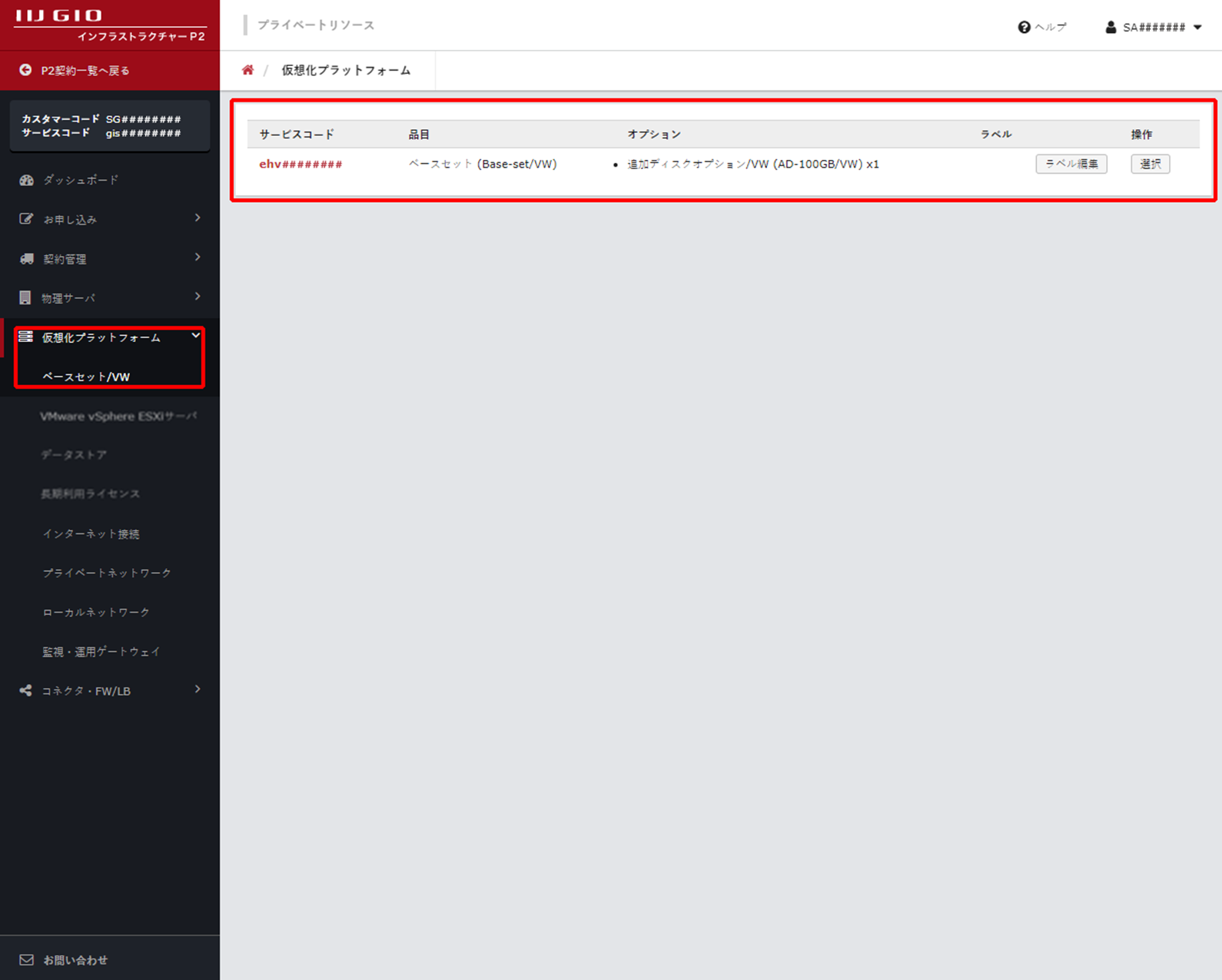Expand the コネクタ・FW/LB menu chevron
The height and width of the screenshot is (980, 1222).
coord(198,689)
